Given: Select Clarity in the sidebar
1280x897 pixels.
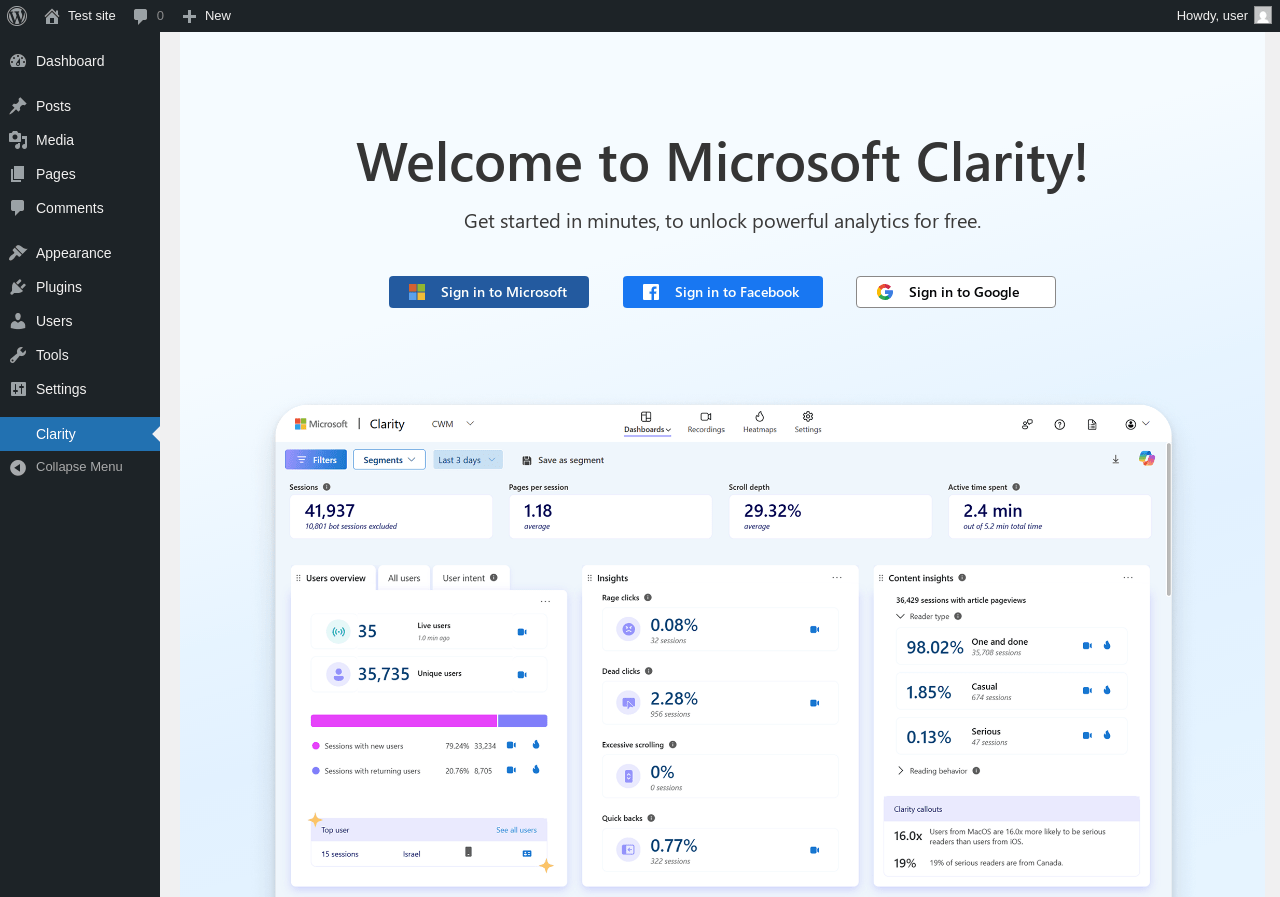Looking at the screenshot, I should (56, 434).
